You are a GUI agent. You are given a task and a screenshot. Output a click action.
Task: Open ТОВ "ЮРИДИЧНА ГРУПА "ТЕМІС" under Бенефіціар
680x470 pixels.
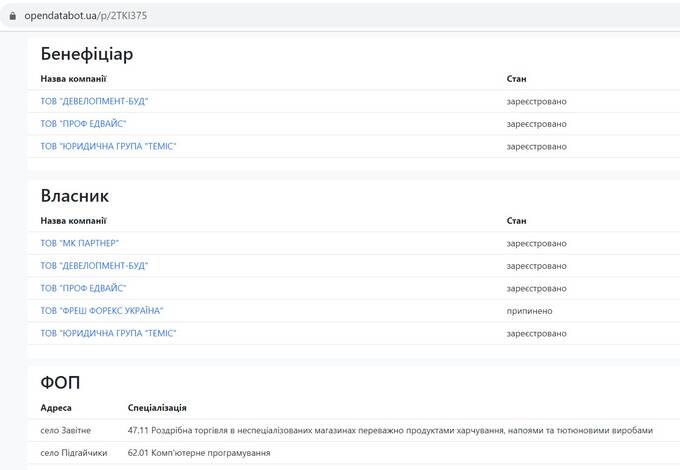tap(108, 146)
